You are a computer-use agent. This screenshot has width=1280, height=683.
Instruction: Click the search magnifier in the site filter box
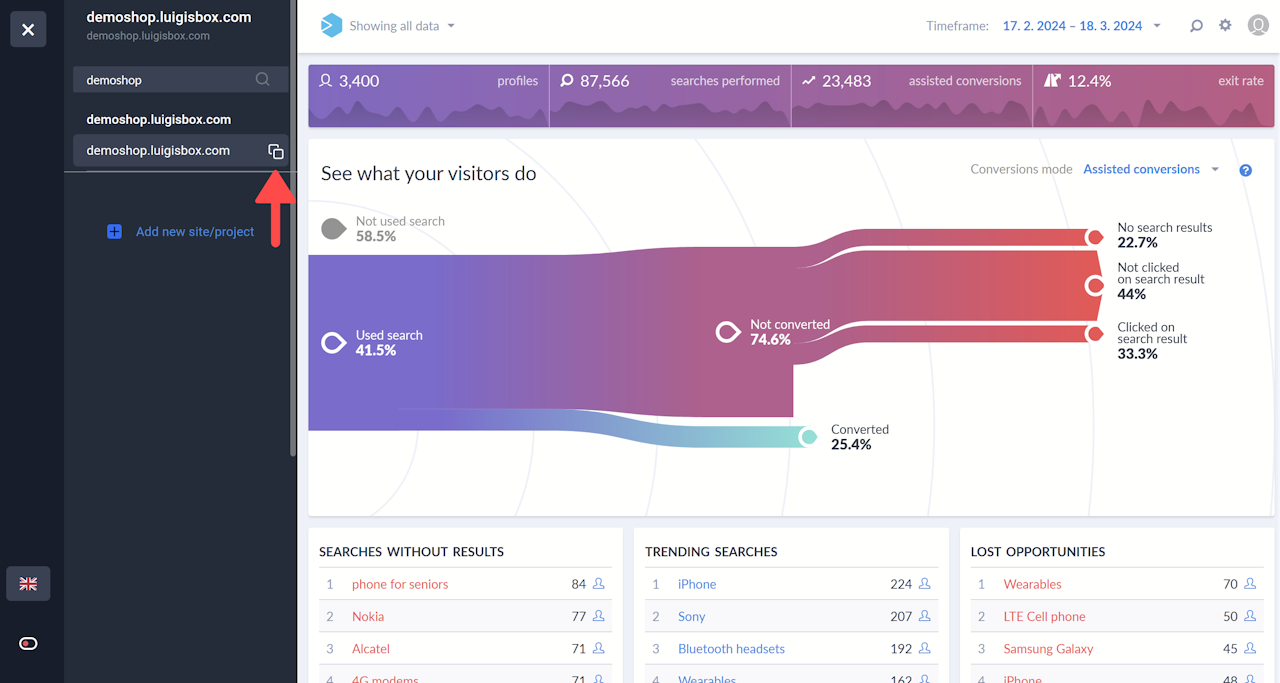(262, 79)
